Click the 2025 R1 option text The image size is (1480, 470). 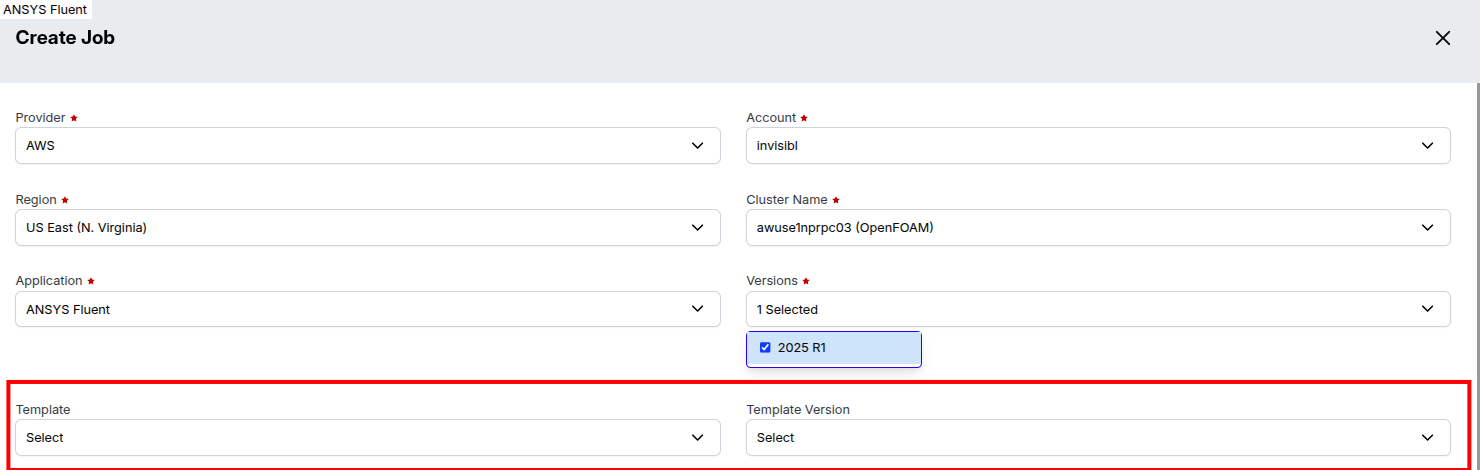(802, 348)
